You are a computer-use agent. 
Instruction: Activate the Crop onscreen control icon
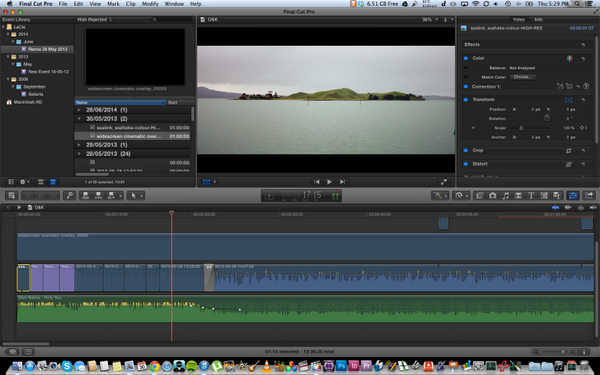569,150
